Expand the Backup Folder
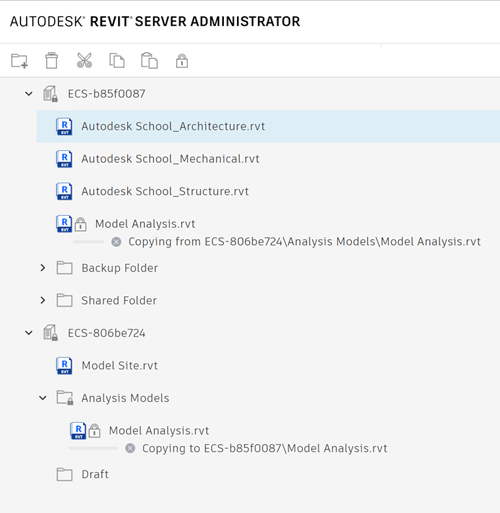 point(43,268)
